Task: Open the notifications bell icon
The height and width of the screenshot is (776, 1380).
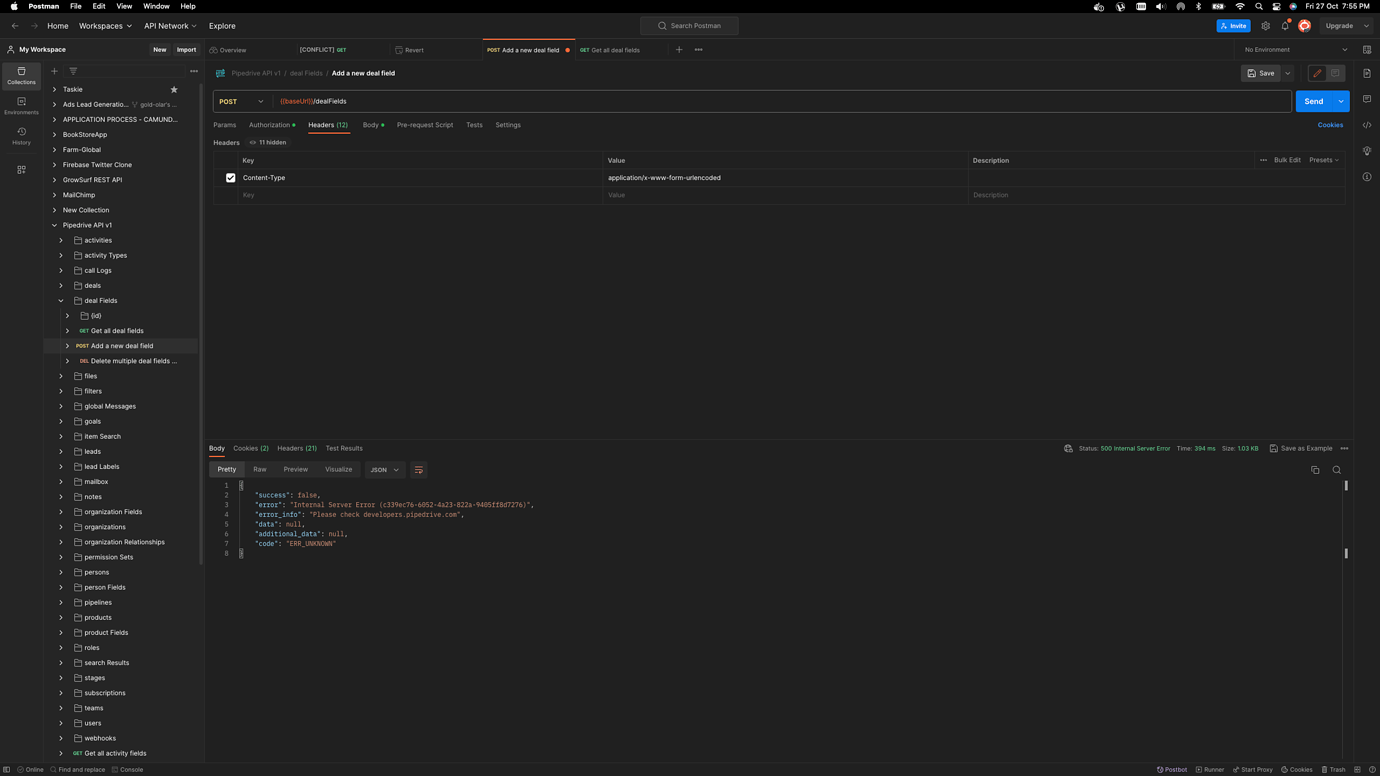Action: click(1285, 26)
